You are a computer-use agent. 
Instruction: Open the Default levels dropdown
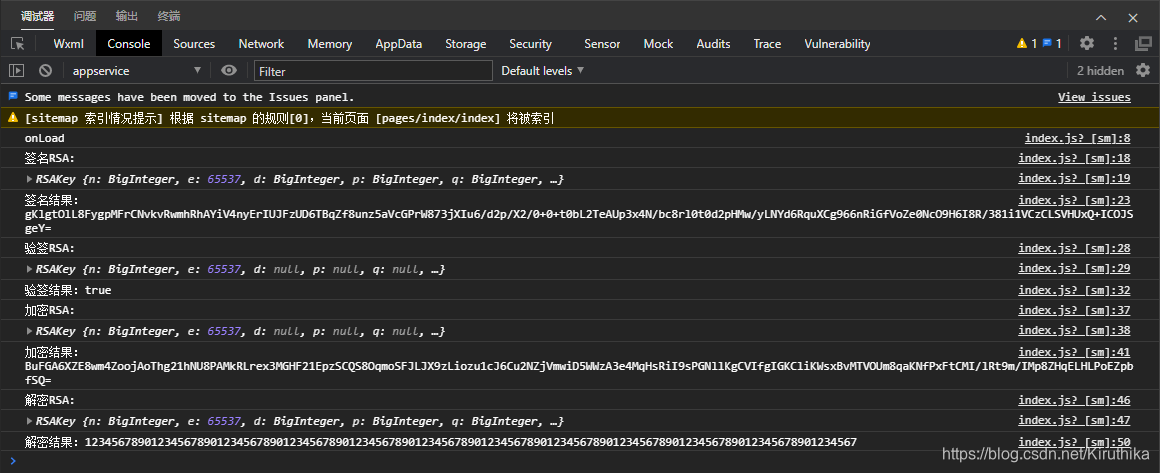click(542, 70)
